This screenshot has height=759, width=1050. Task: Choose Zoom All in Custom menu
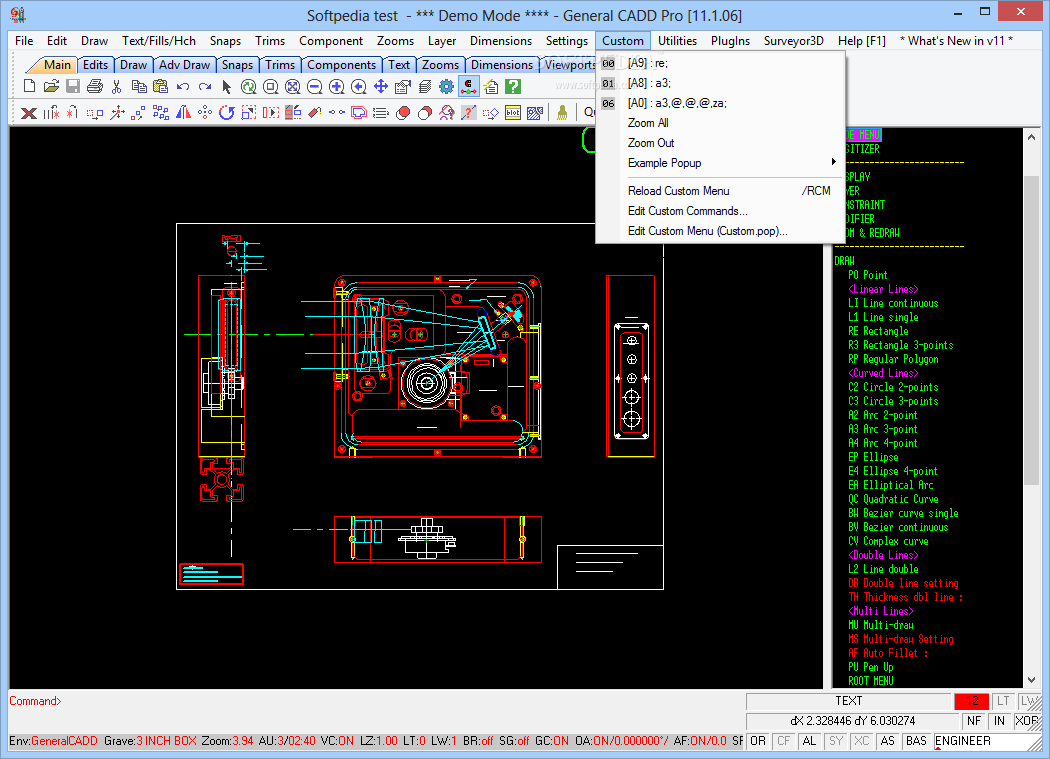(720, 123)
